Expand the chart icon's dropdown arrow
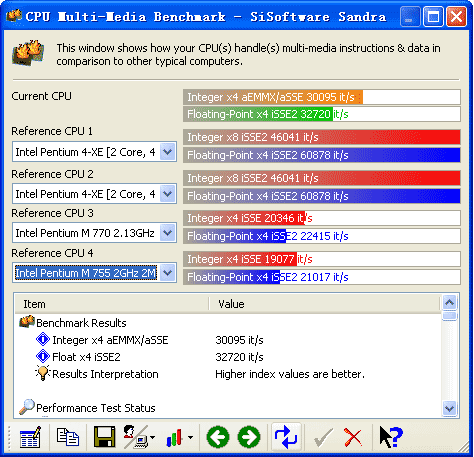Viewport: 474px width, 457px height. [190, 437]
